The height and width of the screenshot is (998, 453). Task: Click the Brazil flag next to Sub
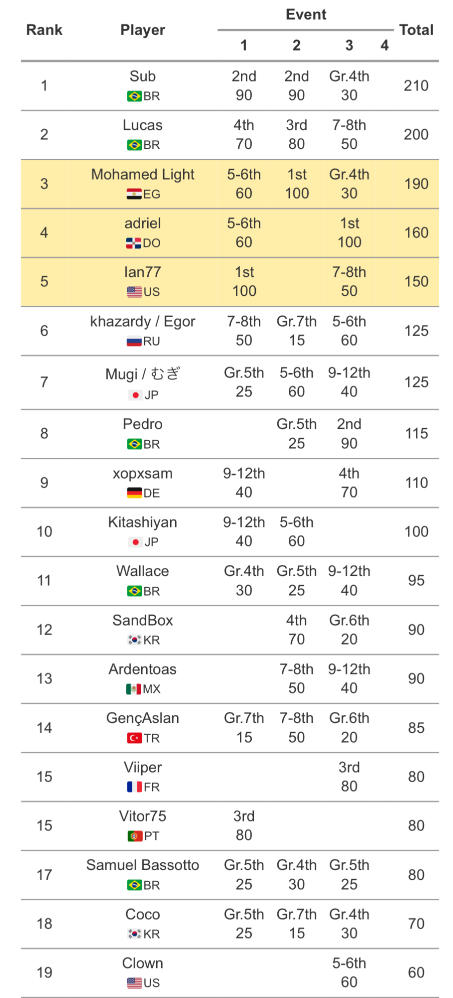tap(134, 96)
